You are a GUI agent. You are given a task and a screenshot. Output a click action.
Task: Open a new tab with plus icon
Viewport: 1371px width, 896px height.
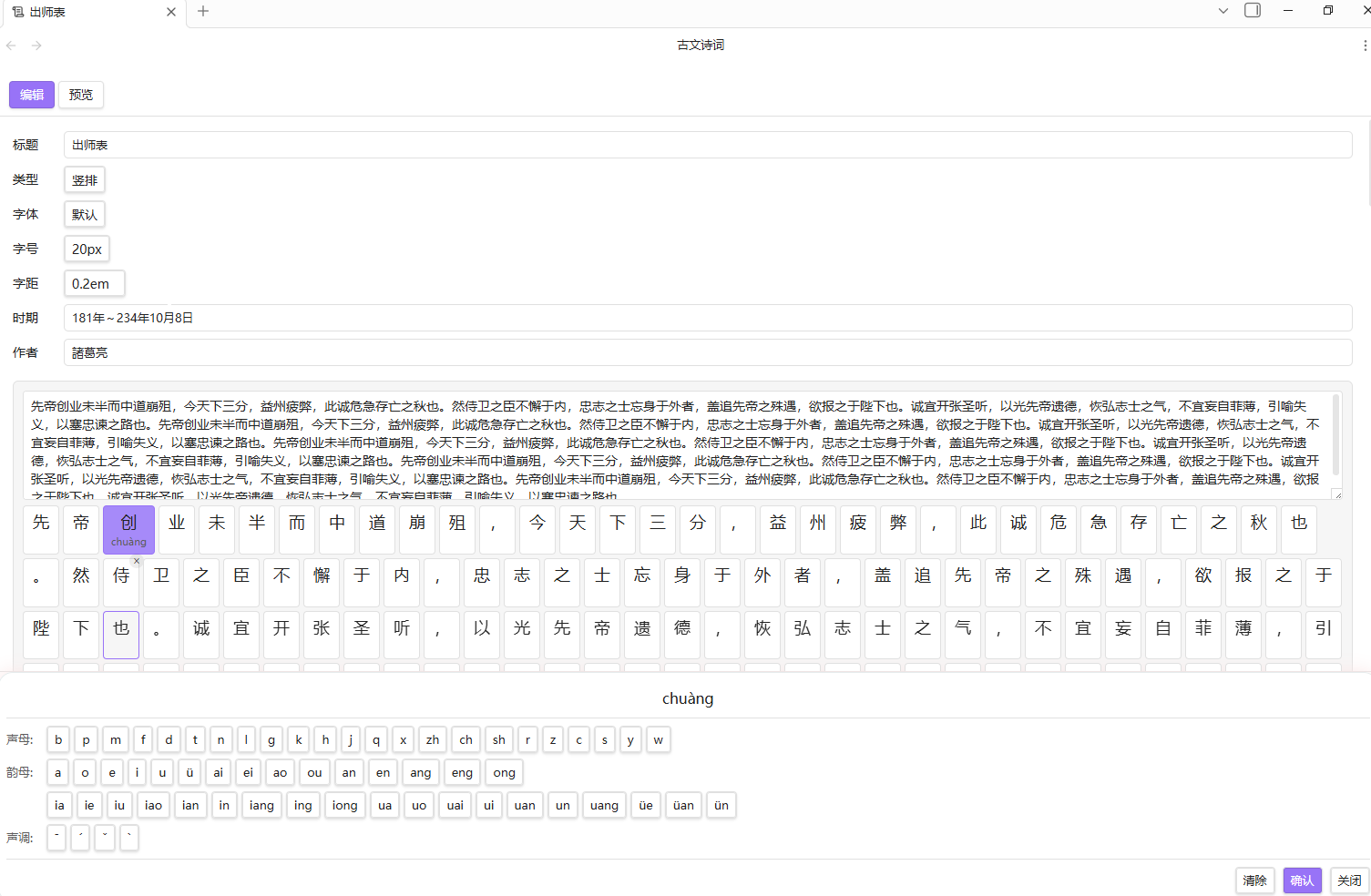203,11
